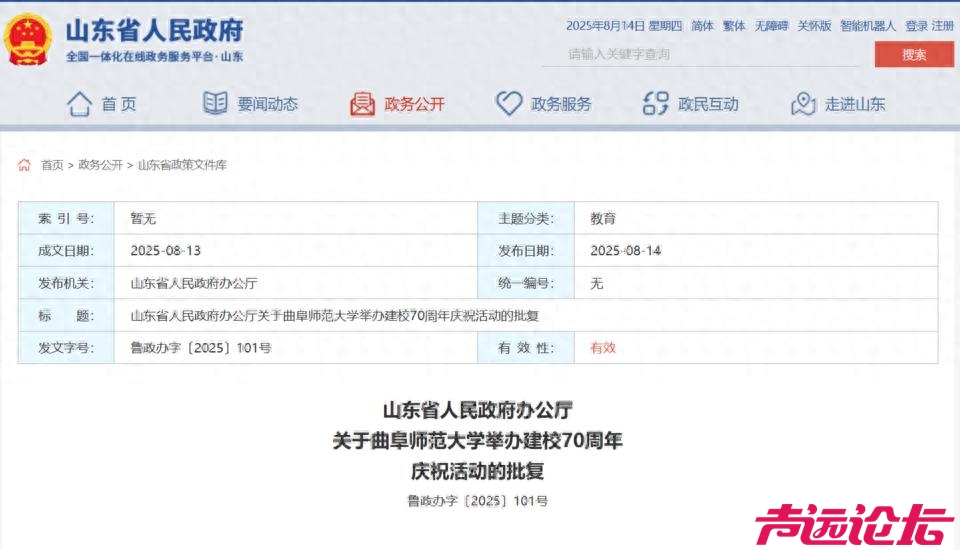
Task: Click the 统一编号 value 无
Action: click(597, 283)
